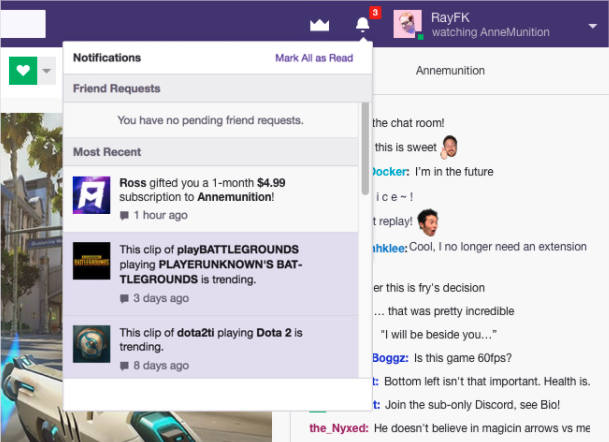Screen dimensions: 609x442
Task: Expand the user account dropdown arrow
Action: [593, 26]
